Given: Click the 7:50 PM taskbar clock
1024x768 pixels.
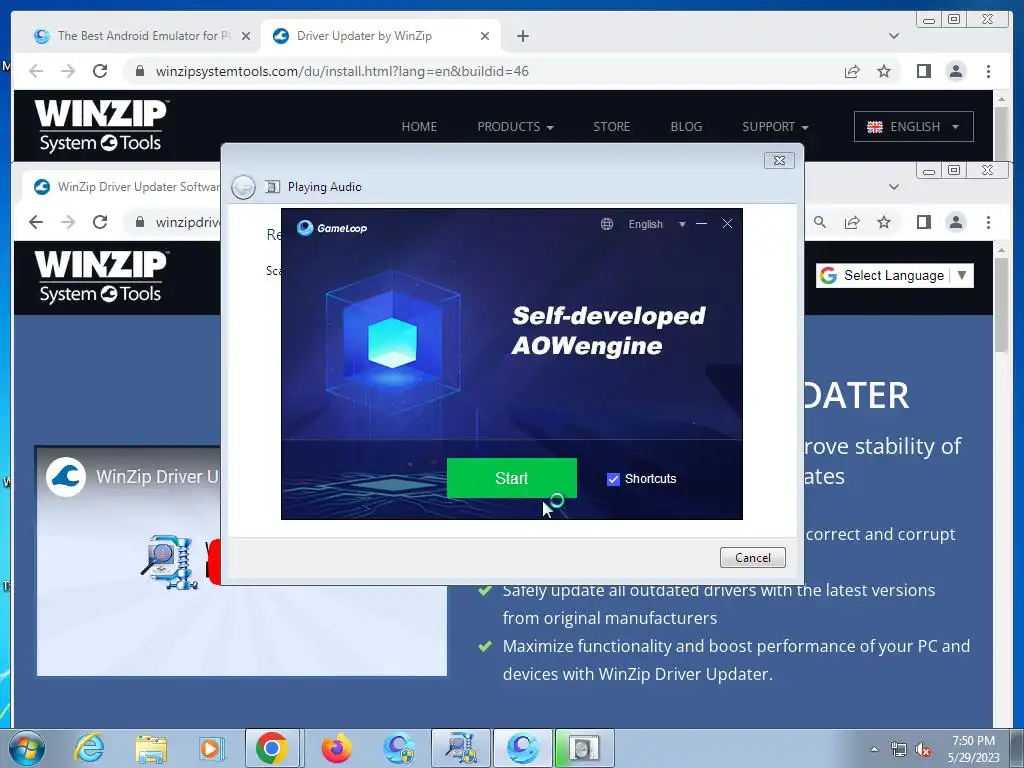Looking at the screenshot, I should pyautogui.click(x=973, y=749).
